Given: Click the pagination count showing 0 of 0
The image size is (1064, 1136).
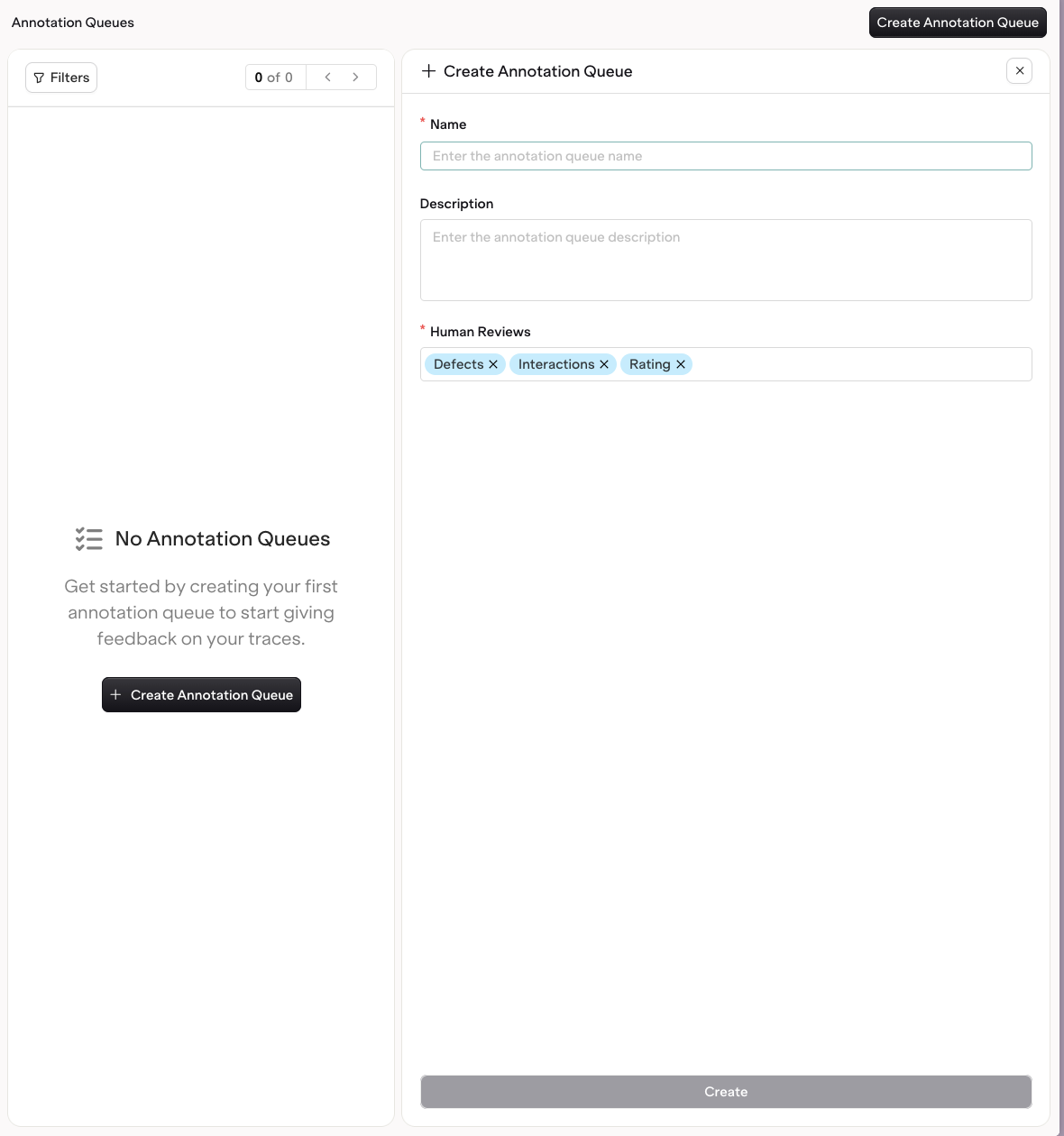Looking at the screenshot, I should (275, 77).
